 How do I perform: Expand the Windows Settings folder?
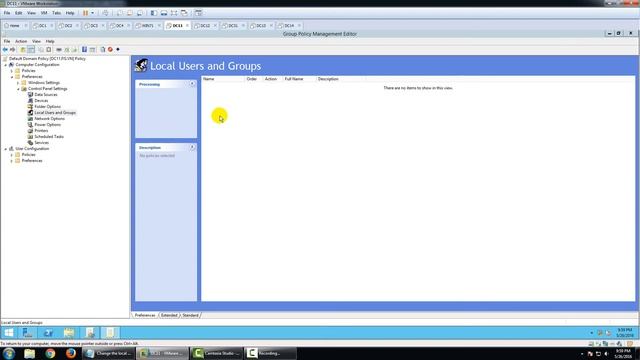point(18,83)
